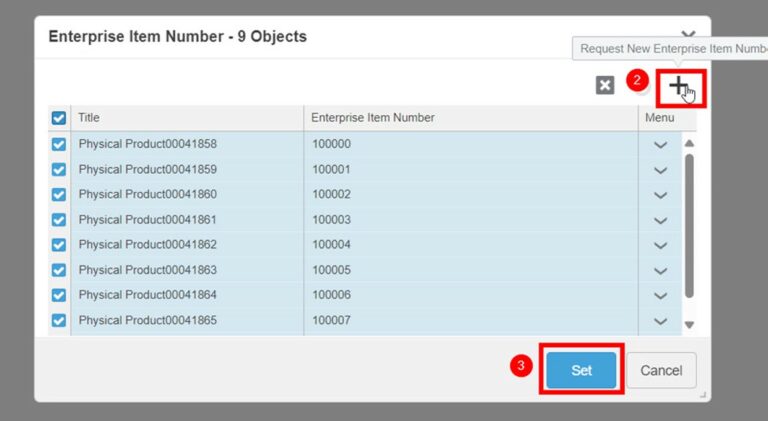Expand menu chevron for item 100002
The width and height of the screenshot is (768, 421).
point(660,195)
